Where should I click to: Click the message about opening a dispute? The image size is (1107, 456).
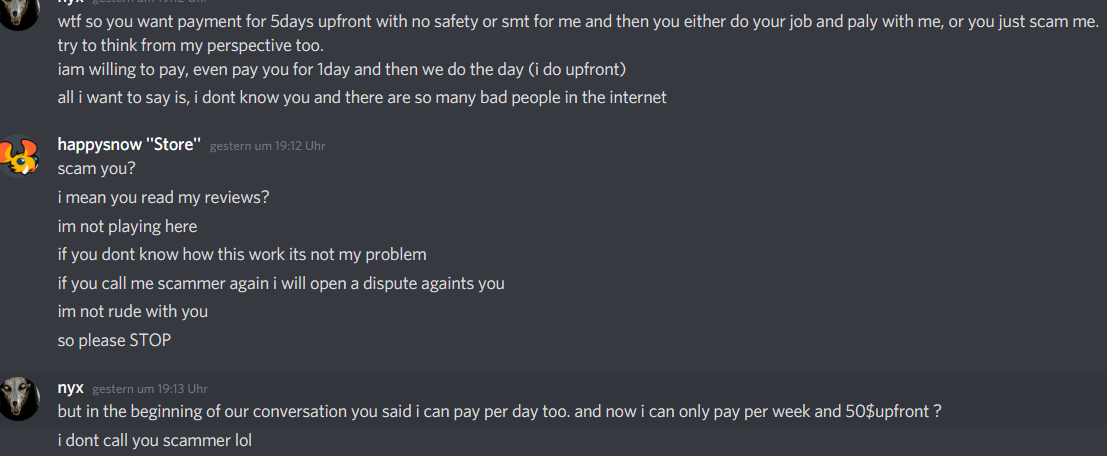[281, 284]
